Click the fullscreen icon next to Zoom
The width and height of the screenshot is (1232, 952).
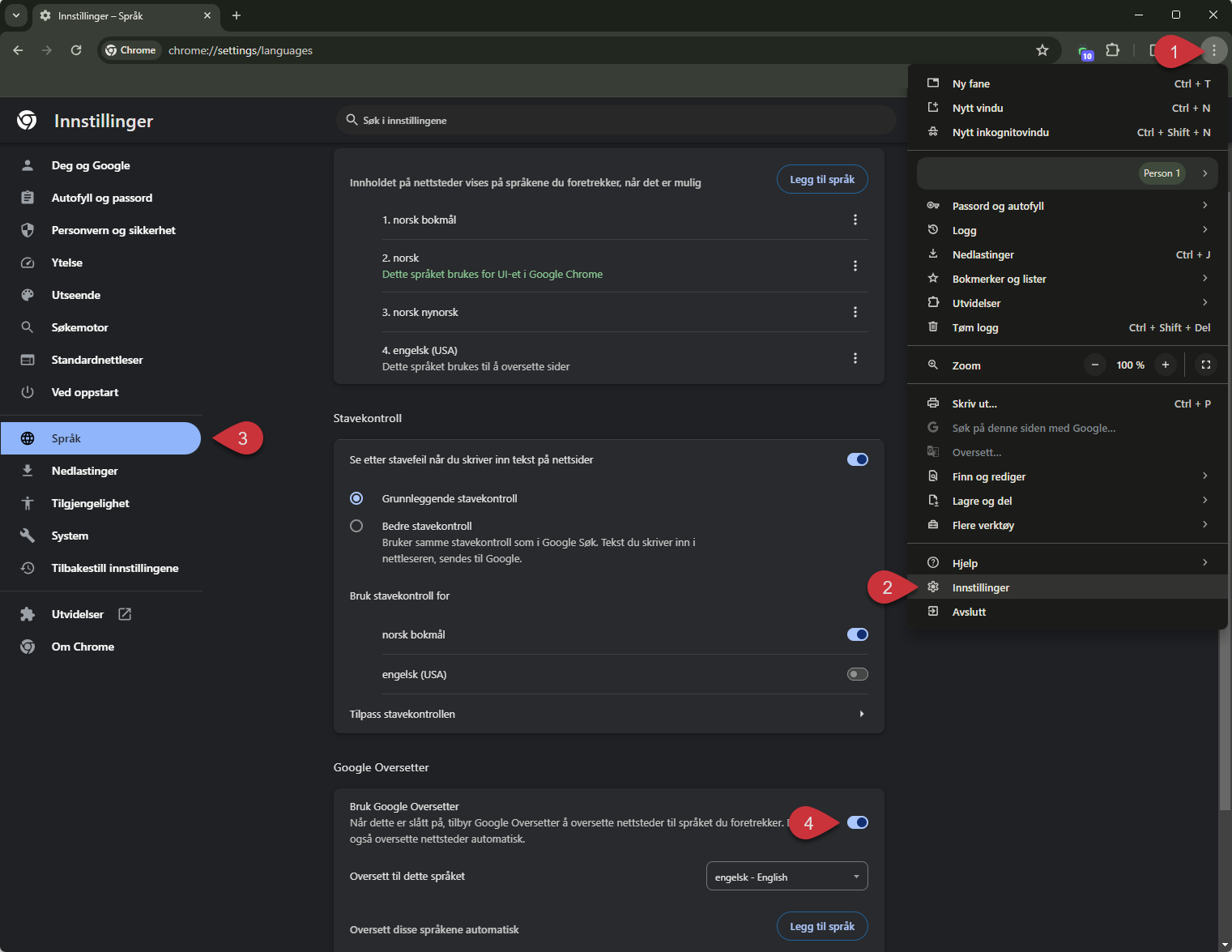(x=1205, y=365)
